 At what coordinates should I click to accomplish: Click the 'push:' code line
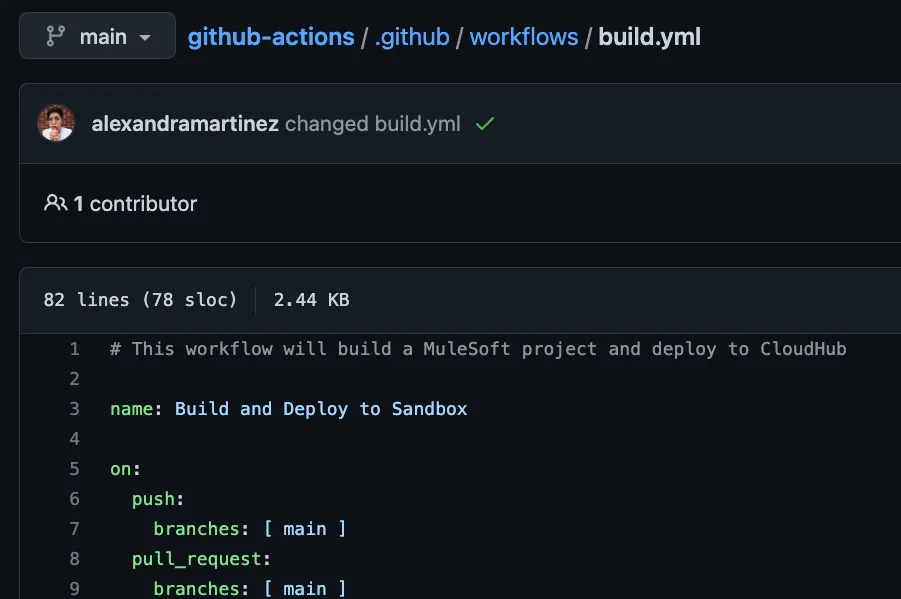pyautogui.click(x=157, y=499)
